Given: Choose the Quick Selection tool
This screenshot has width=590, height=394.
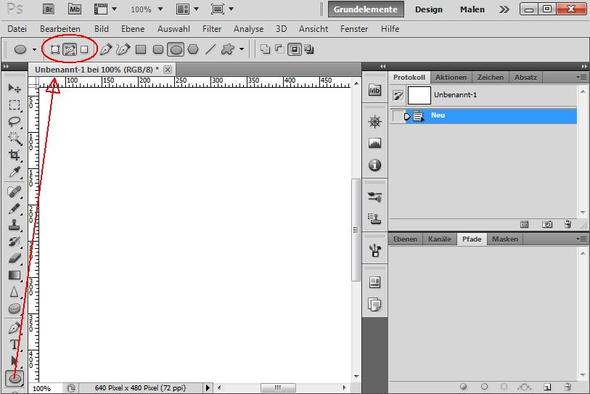Looking at the screenshot, I should pos(14,138).
